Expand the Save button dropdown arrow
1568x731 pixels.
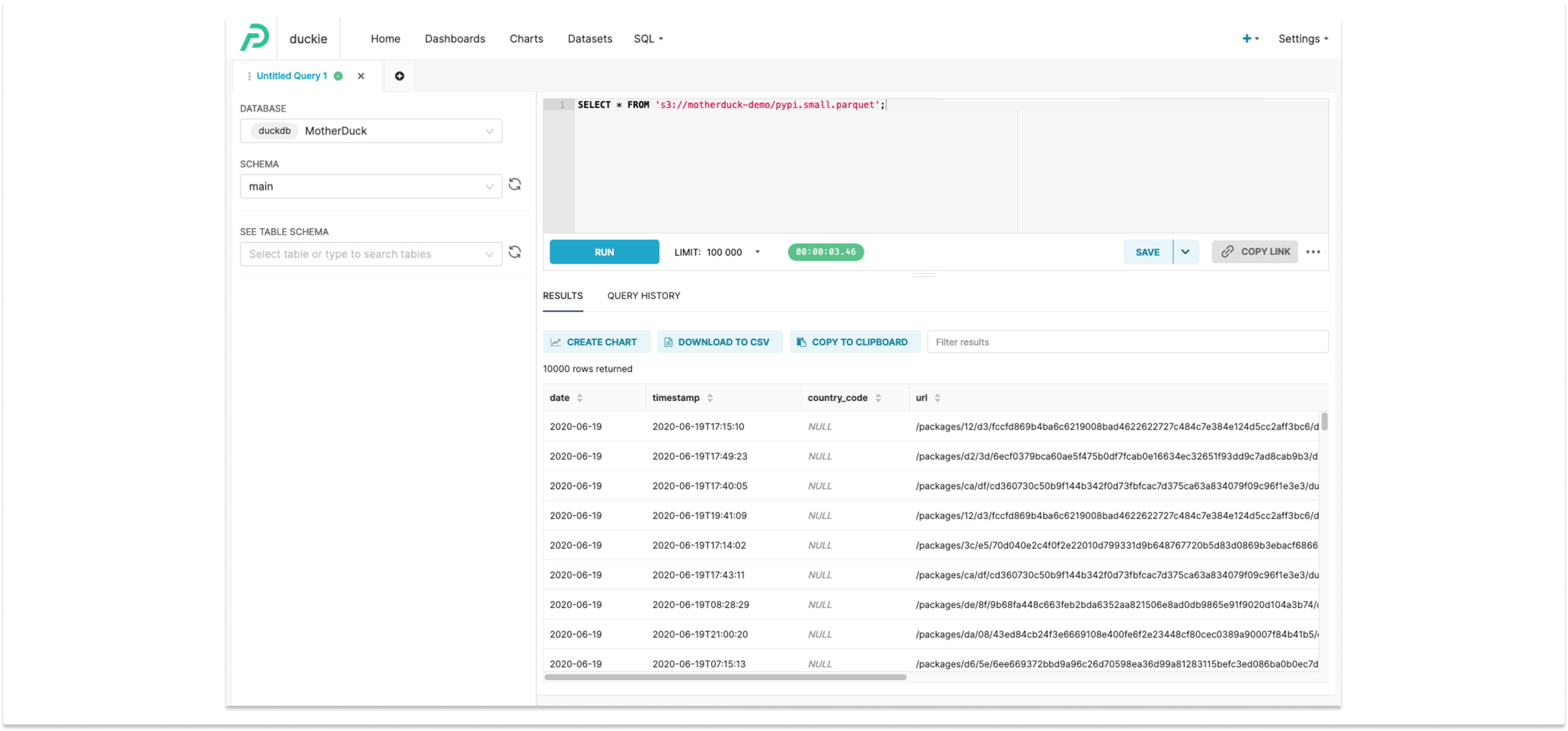click(1185, 252)
